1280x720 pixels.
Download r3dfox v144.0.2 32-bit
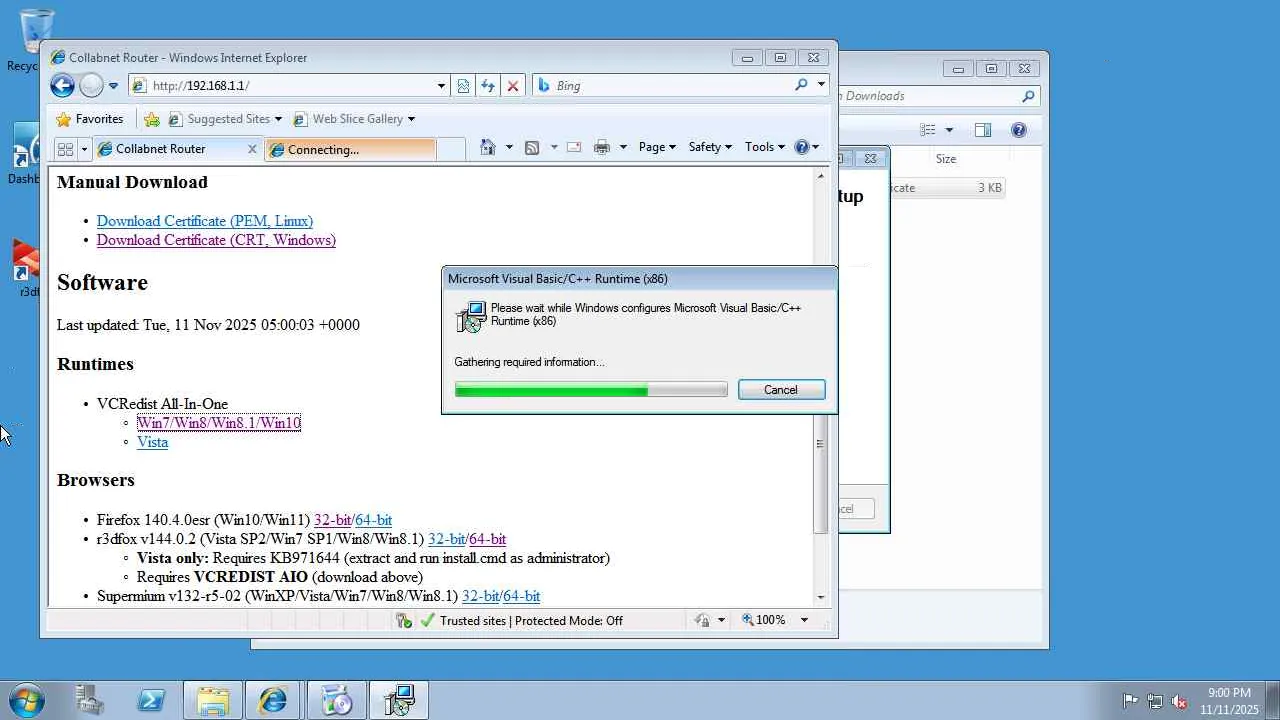[x=446, y=539]
